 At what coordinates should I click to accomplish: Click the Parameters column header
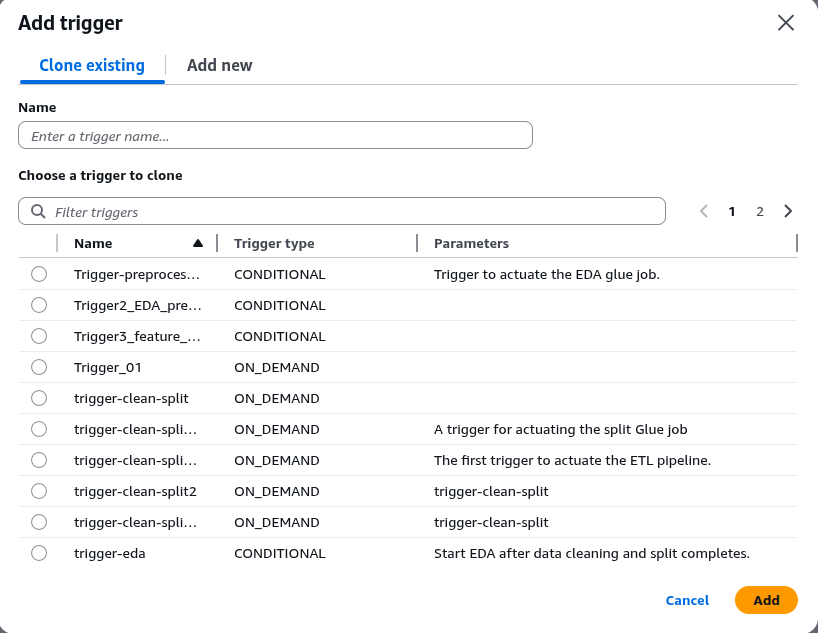[471, 243]
